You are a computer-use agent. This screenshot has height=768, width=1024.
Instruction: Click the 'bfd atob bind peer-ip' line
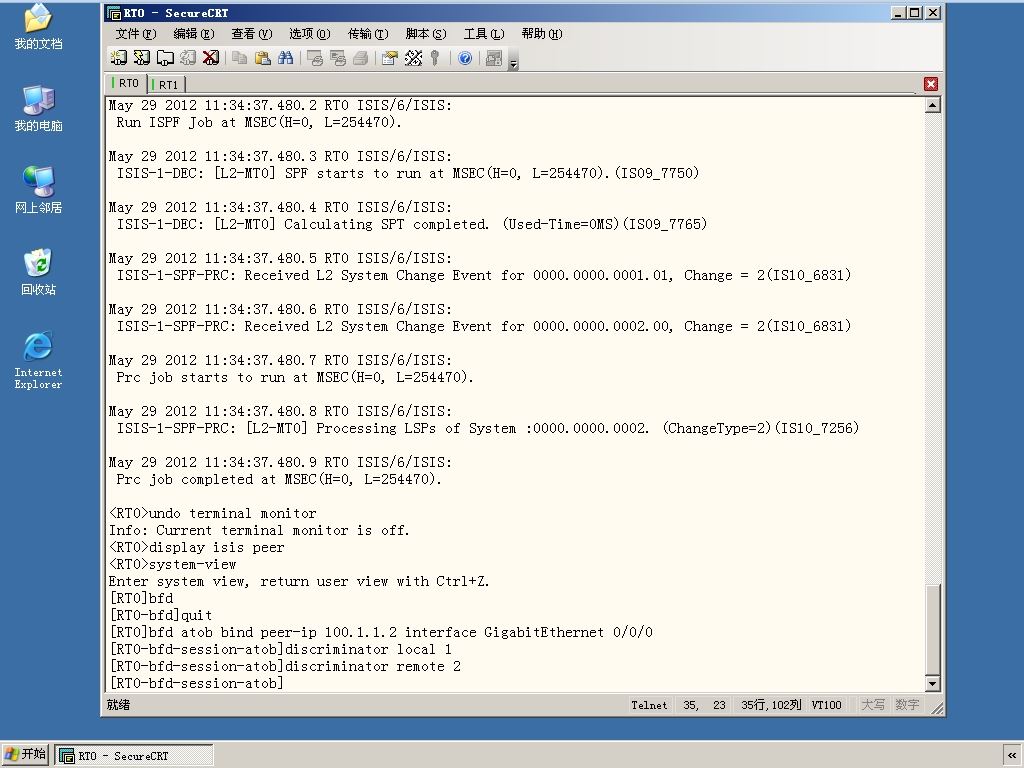381,632
